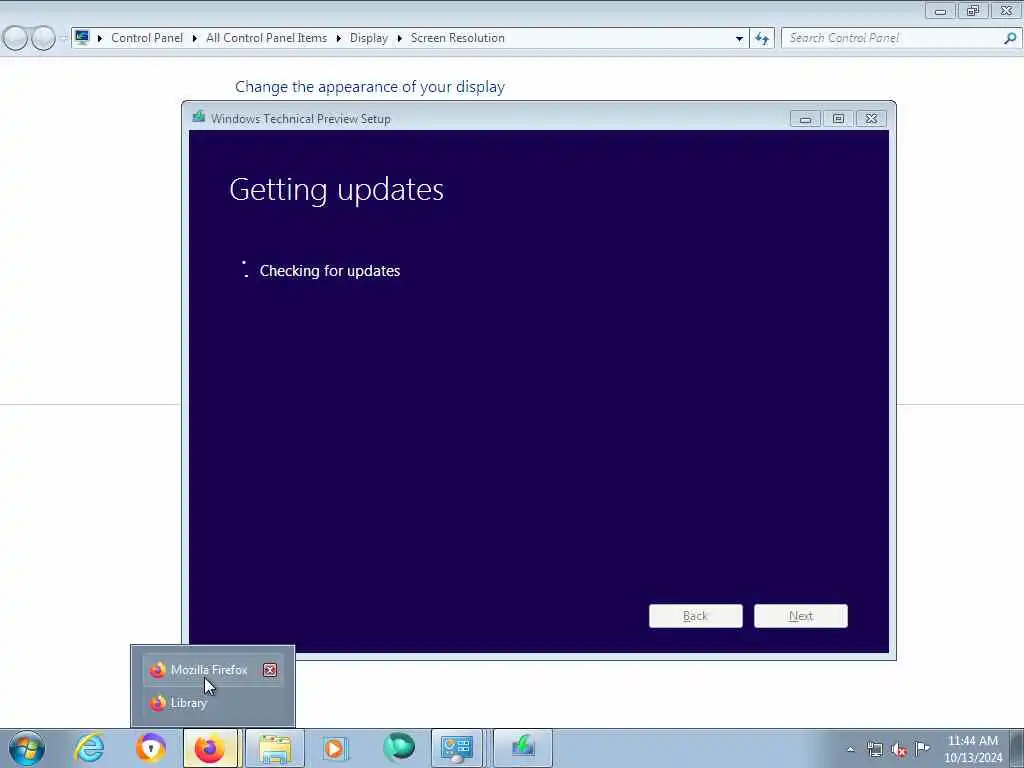Image resolution: width=1024 pixels, height=768 pixels.
Task: Open Windows Media Player from the taskbar
Action: tap(335, 748)
